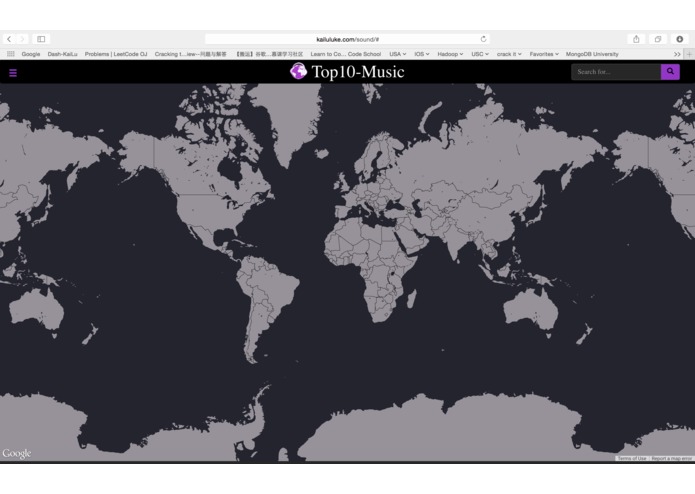The image size is (695, 494).
Task: Expand the USA bookmarks folder
Action: tap(398, 54)
